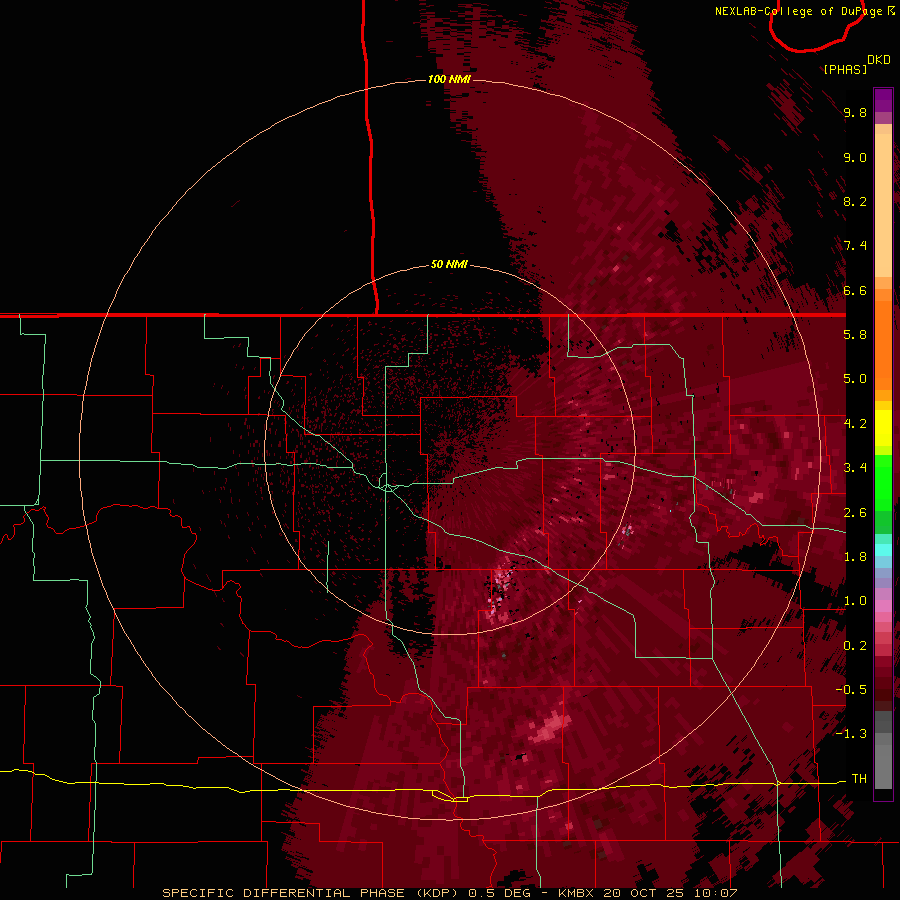Select the -0.5 scale label
Screen dimensions: 900x900
(851, 689)
